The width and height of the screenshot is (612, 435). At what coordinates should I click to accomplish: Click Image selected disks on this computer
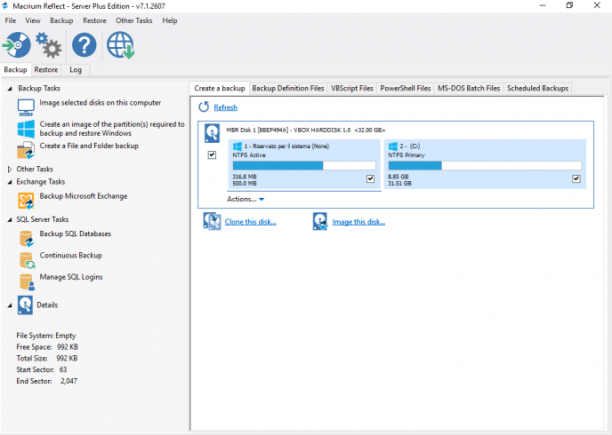click(x=100, y=103)
